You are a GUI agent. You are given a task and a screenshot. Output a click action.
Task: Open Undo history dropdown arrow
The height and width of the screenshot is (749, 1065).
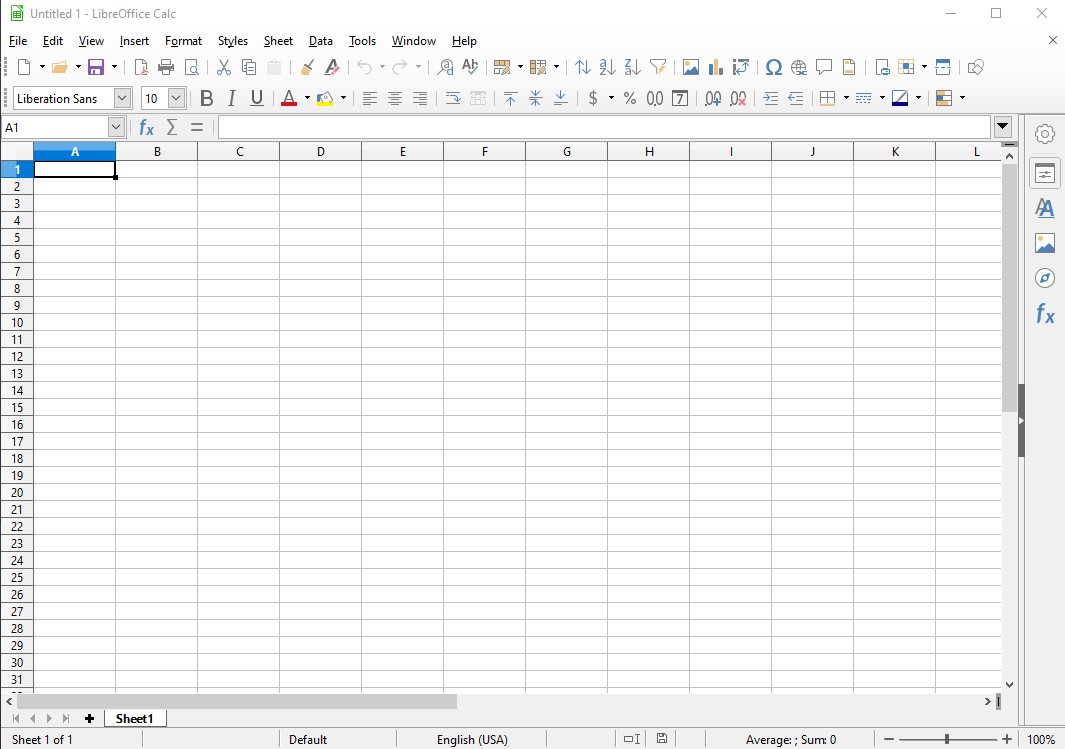pos(382,67)
